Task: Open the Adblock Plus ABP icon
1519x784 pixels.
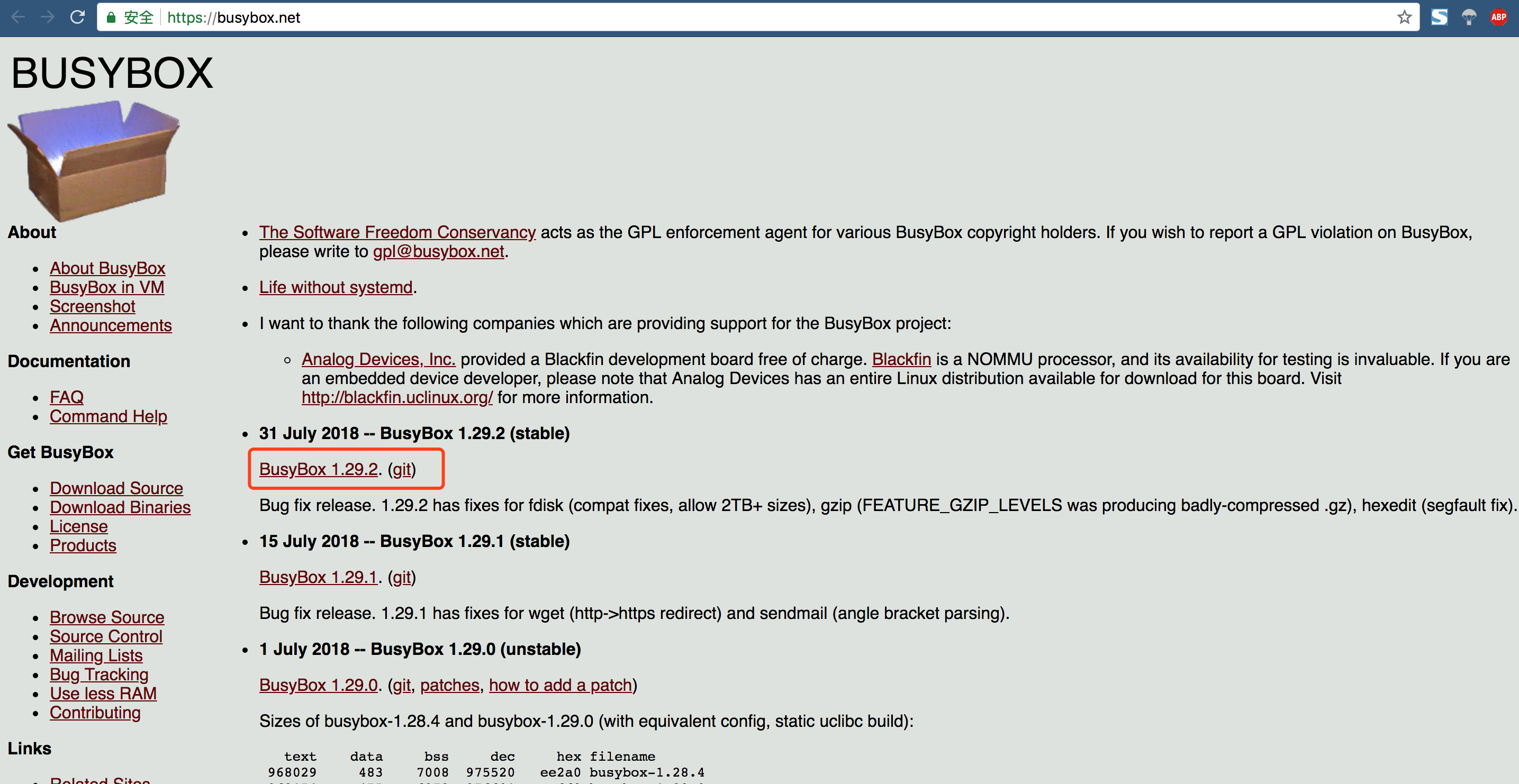Action: click(1498, 17)
